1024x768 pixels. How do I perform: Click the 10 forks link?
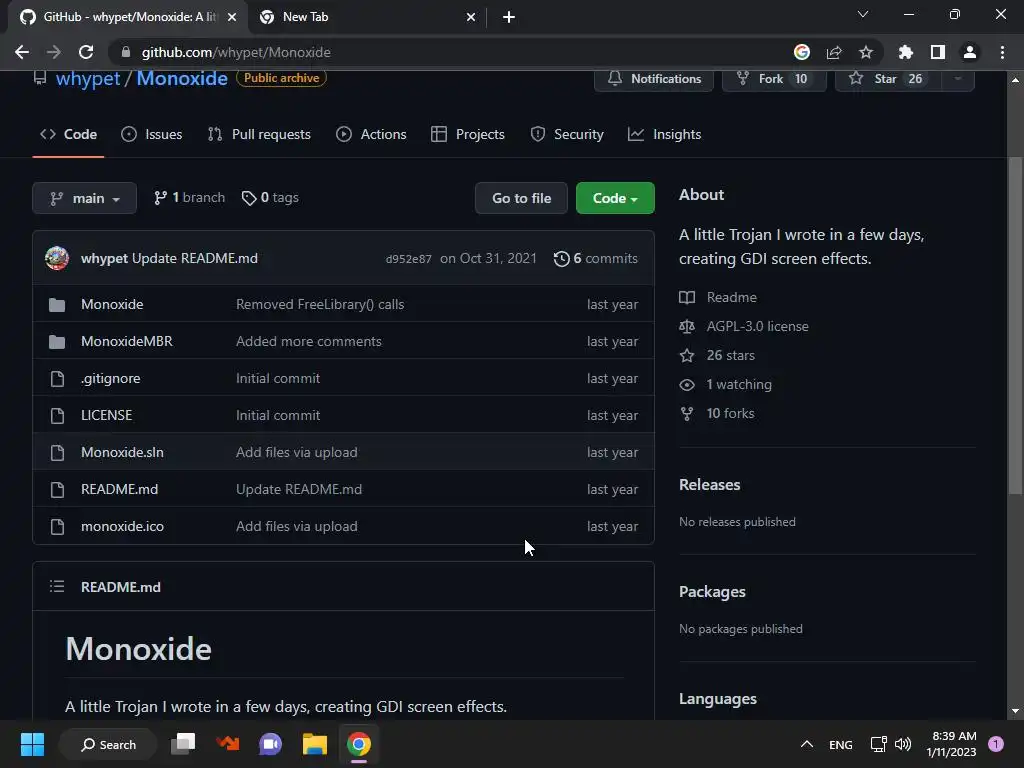coord(730,413)
